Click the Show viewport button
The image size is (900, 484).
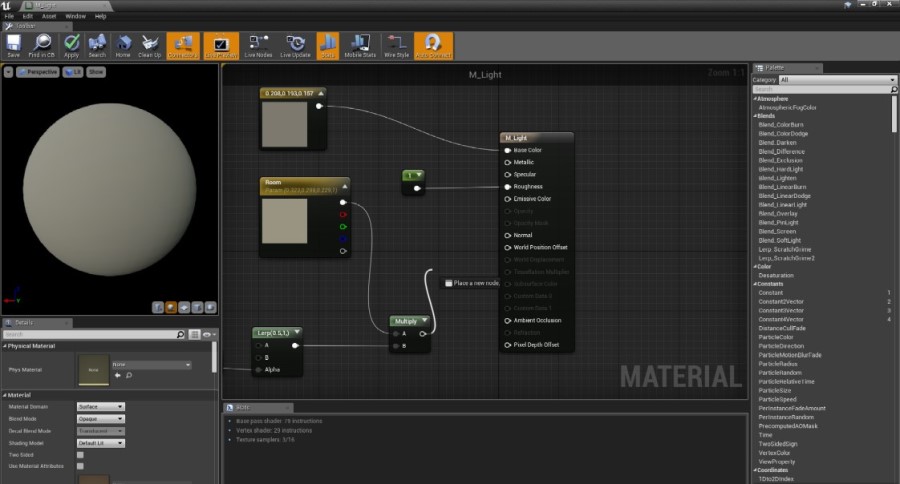(96, 72)
